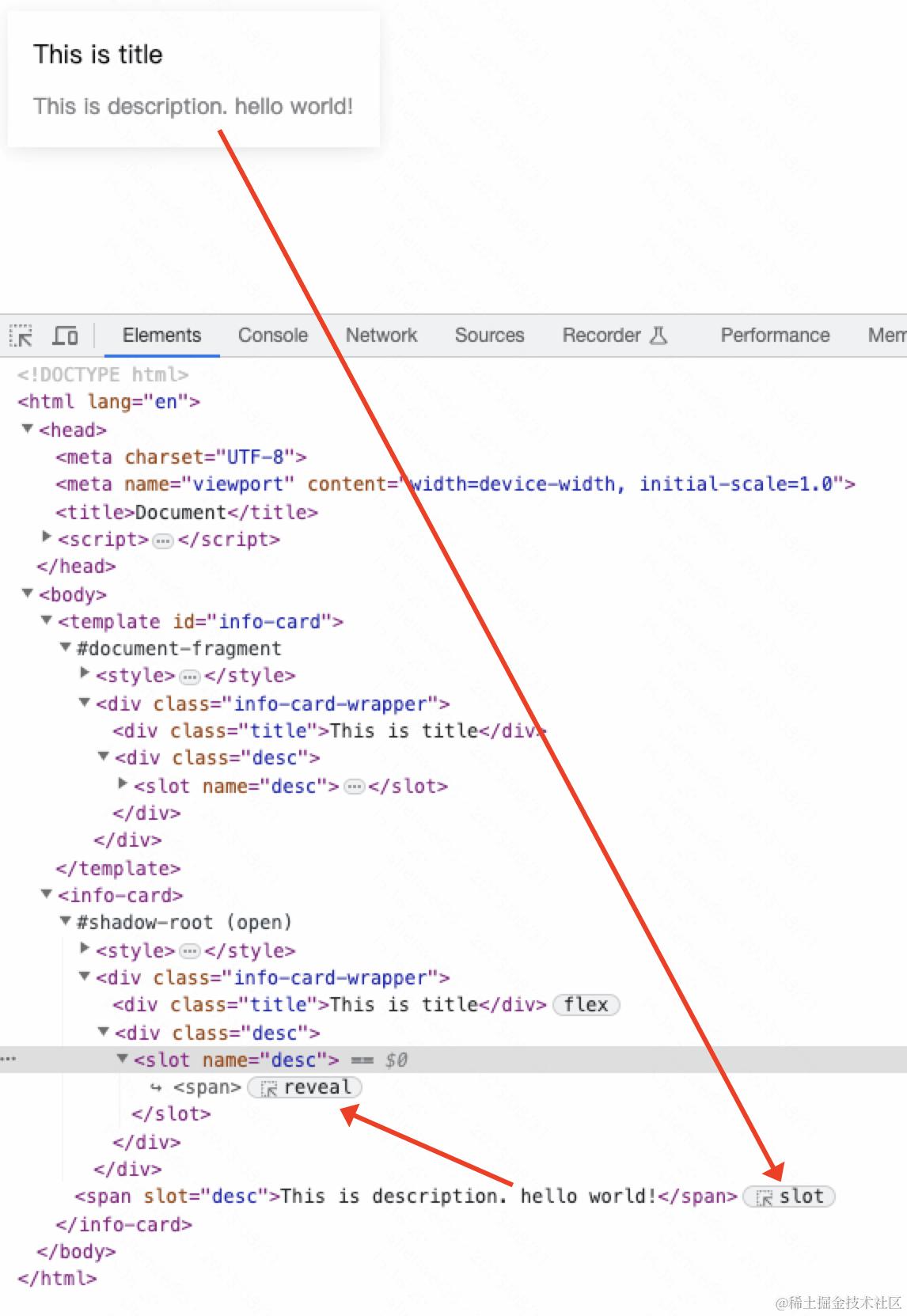Collapse the body element node
907x1316 pixels.
click(x=28, y=593)
